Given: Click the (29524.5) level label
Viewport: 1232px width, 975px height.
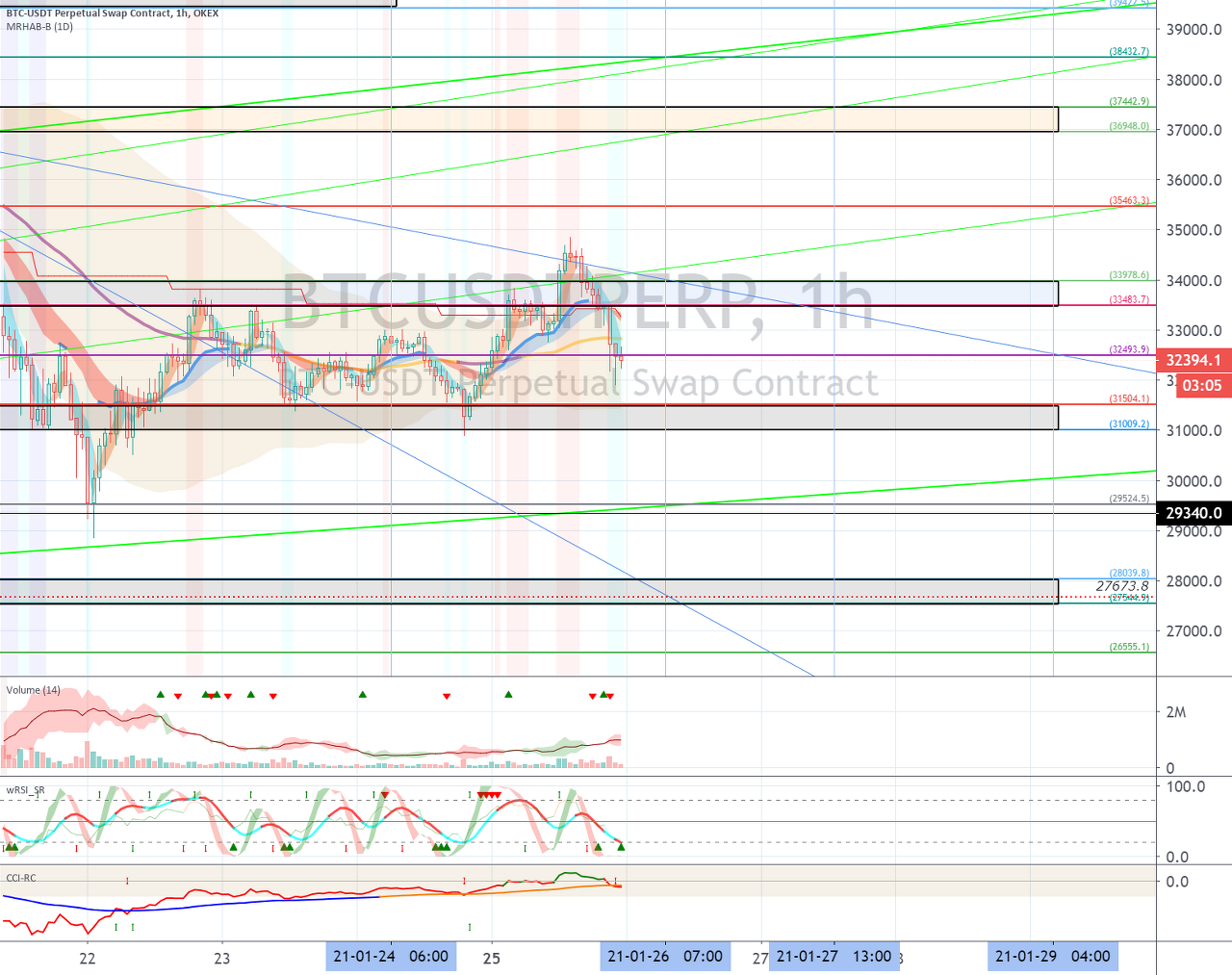Looking at the screenshot, I should (x=1129, y=499).
